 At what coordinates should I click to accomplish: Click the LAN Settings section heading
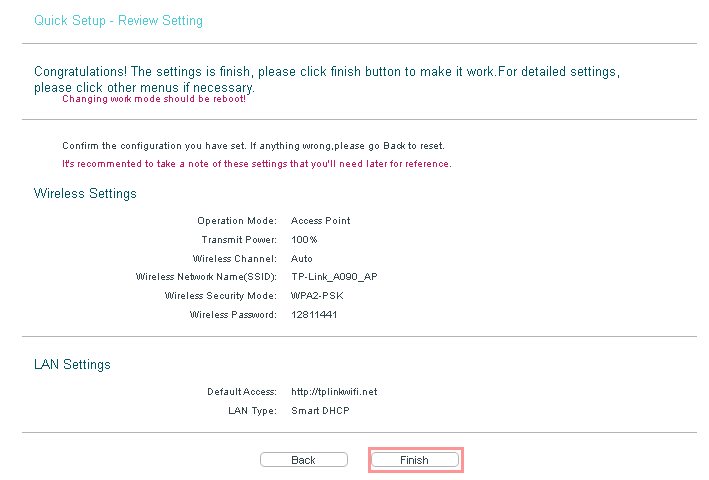pyautogui.click(x=72, y=365)
